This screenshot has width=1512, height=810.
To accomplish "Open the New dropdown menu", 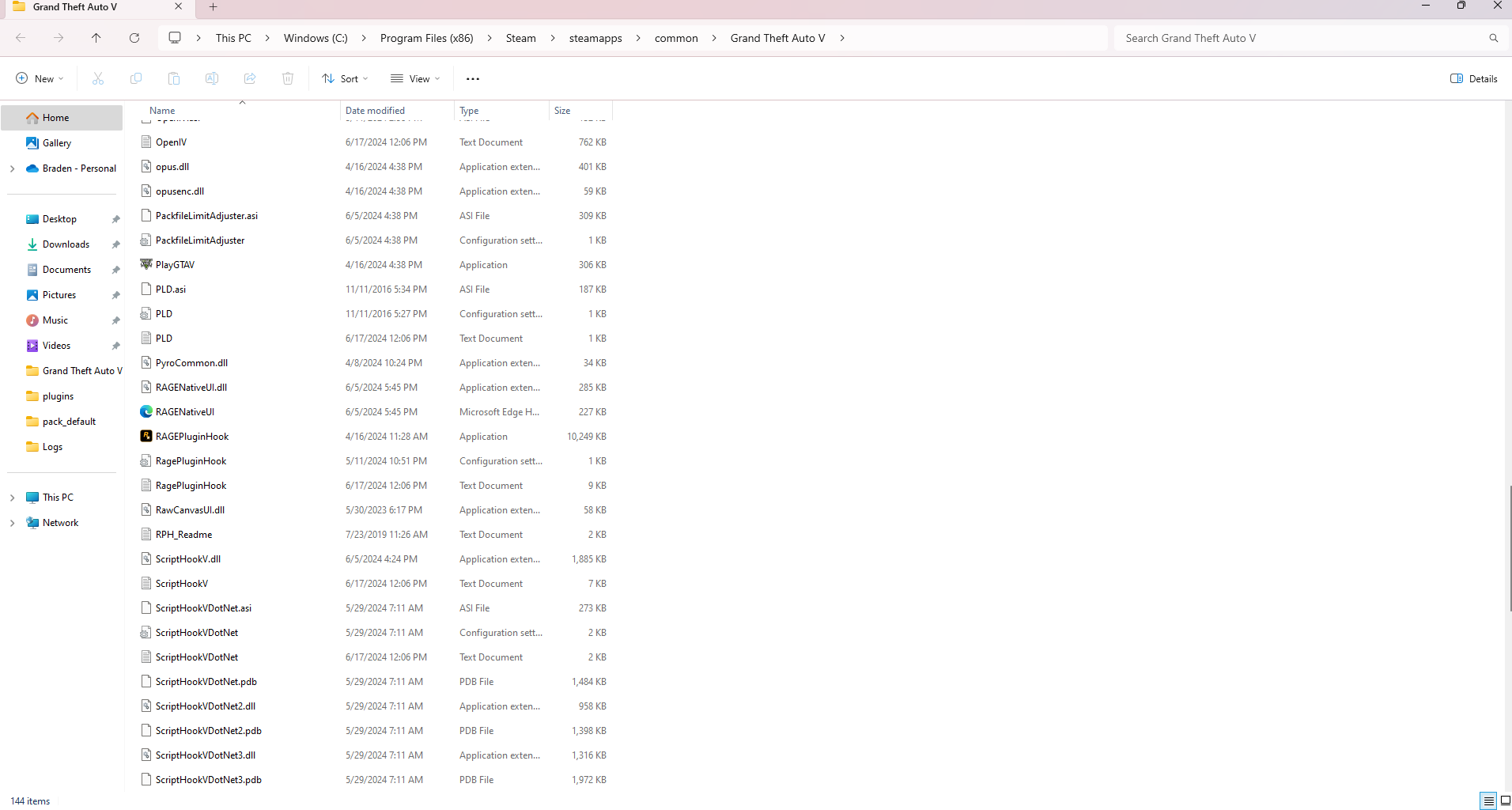I will tap(40, 78).
